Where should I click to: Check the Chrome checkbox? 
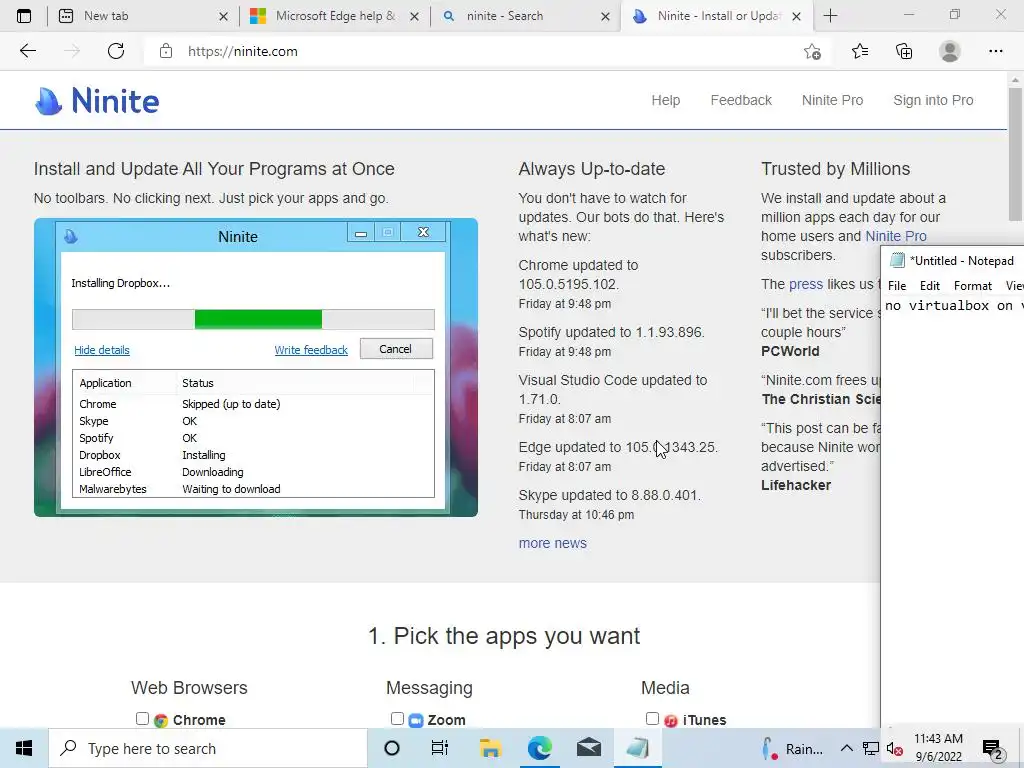(x=142, y=718)
